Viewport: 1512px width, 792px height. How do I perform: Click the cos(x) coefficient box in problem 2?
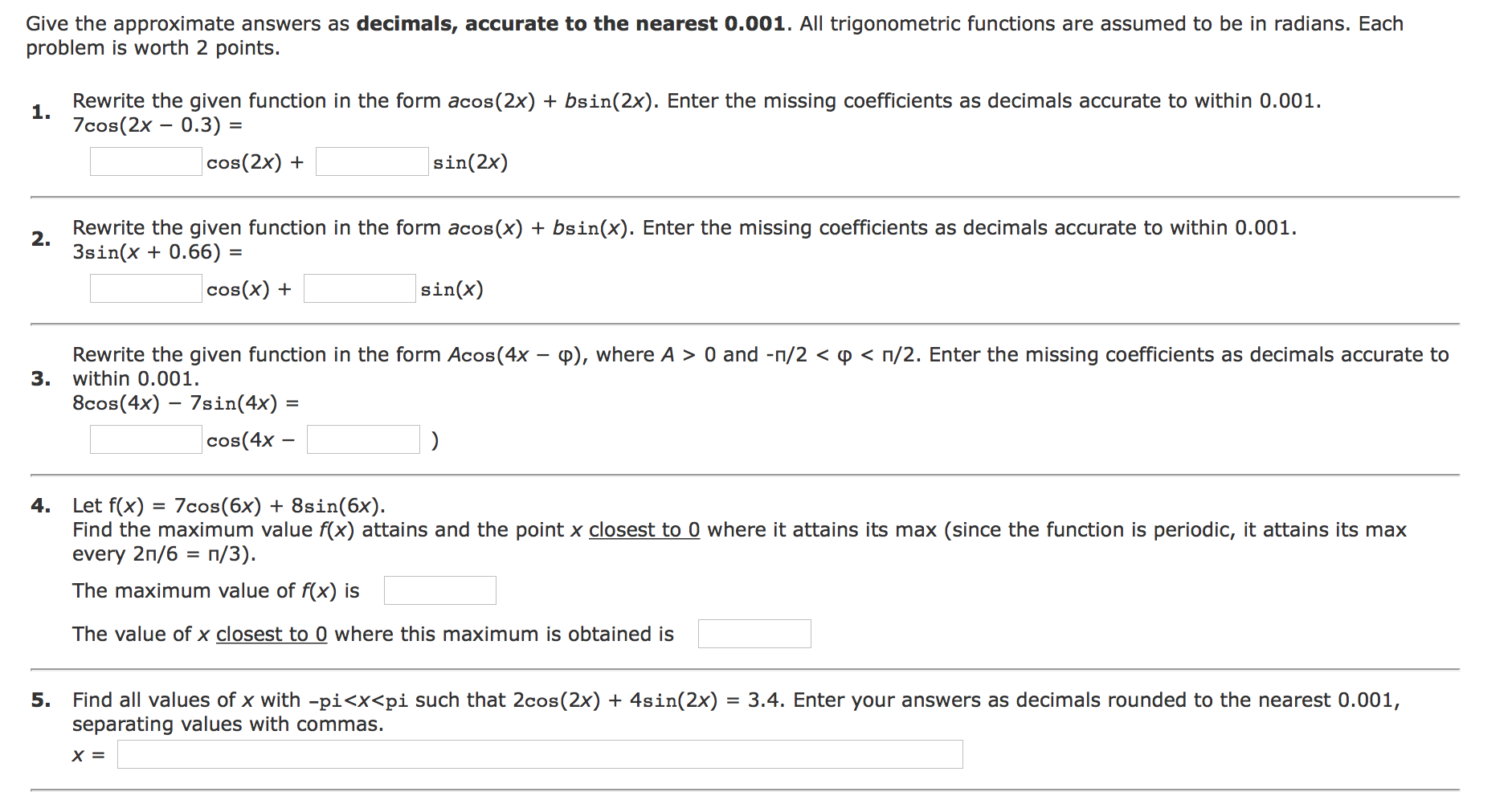146,288
